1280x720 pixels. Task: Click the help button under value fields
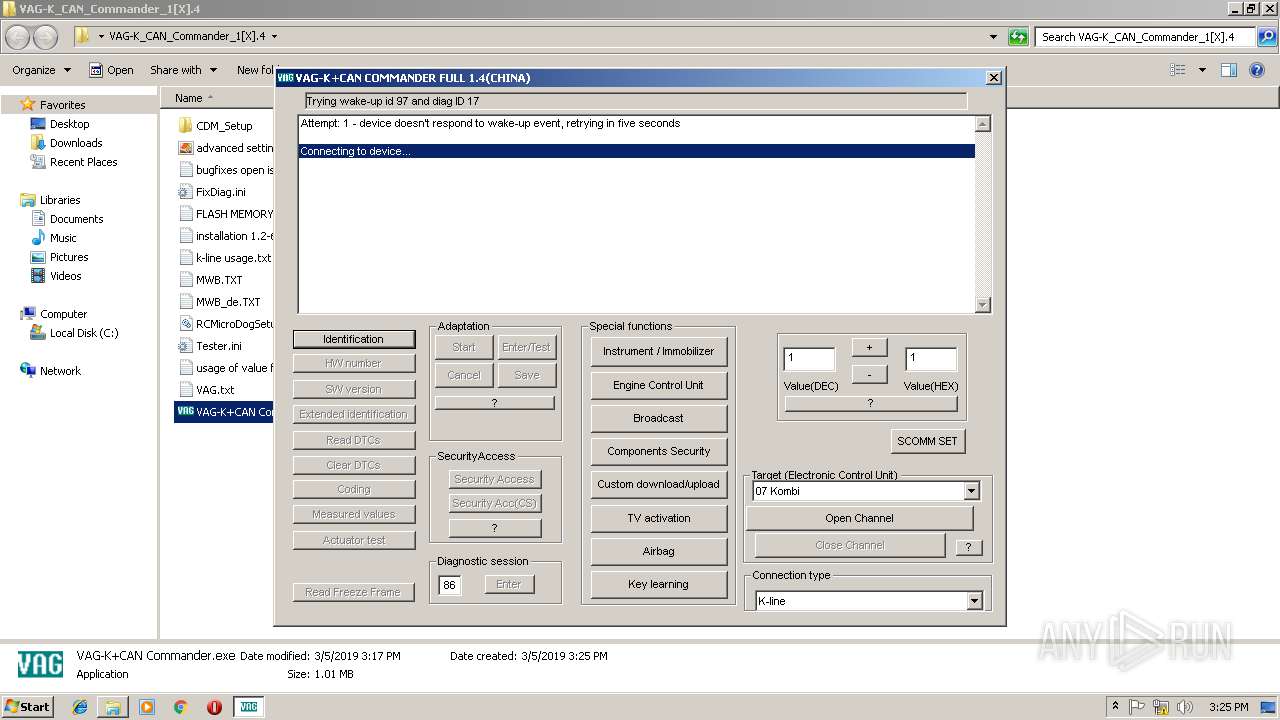click(870, 404)
